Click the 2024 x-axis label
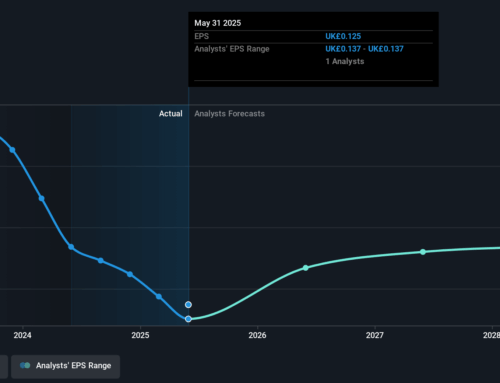This screenshot has height=383, width=500. (x=23, y=335)
